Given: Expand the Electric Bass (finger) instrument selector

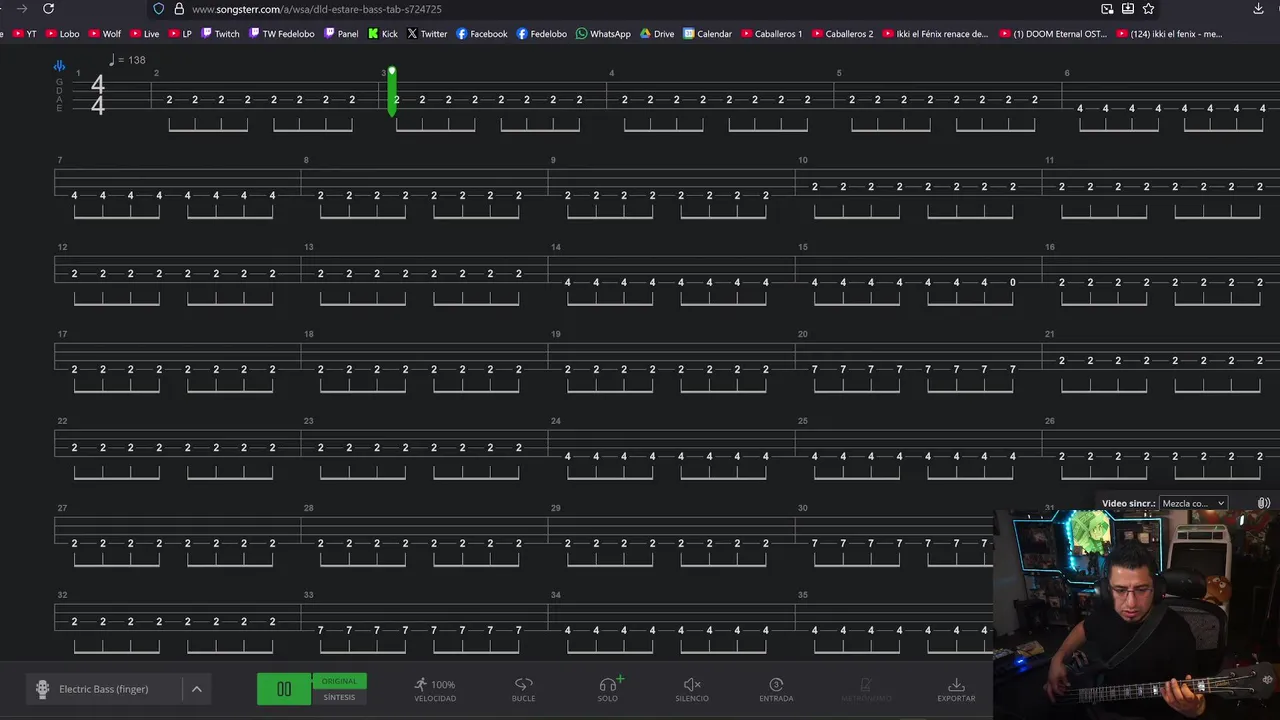Looking at the screenshot, I should point(118,689).
